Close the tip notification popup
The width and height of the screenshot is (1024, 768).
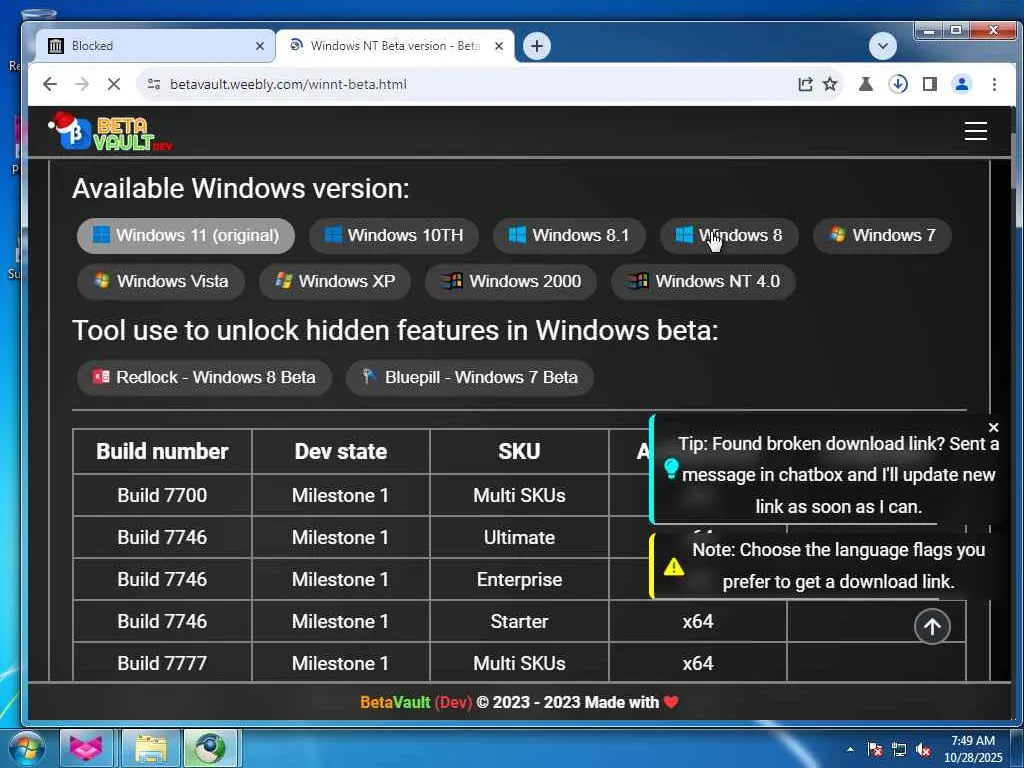click(993, 427)
